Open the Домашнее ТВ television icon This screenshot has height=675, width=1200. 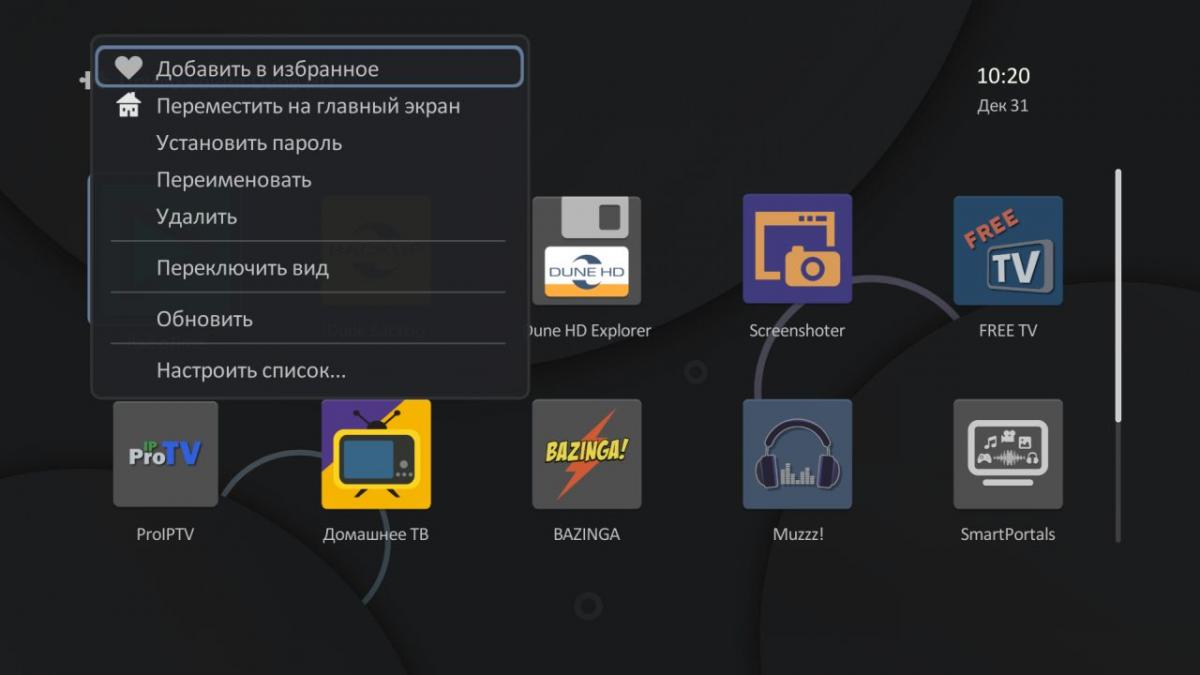tap(376, 454)
